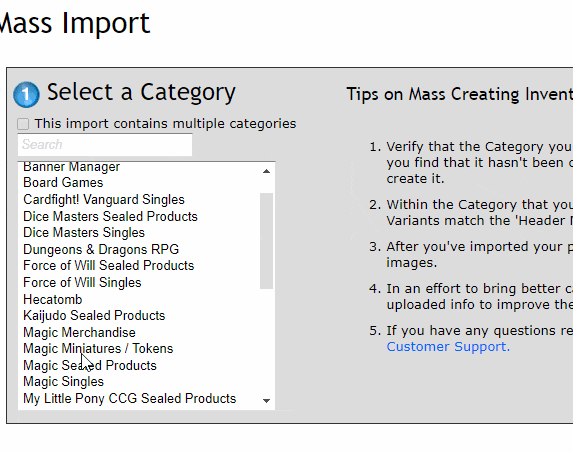The height and width of the screenshot is (452, 573).
Task: Select the Hecatomb category
Action: [x=53, y=299]
